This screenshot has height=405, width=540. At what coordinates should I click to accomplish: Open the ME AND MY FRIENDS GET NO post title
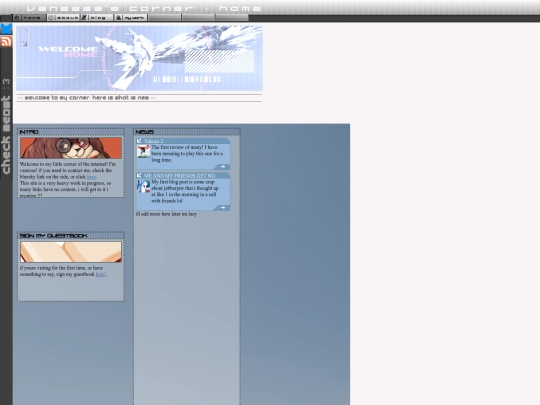tap(179, 176)
